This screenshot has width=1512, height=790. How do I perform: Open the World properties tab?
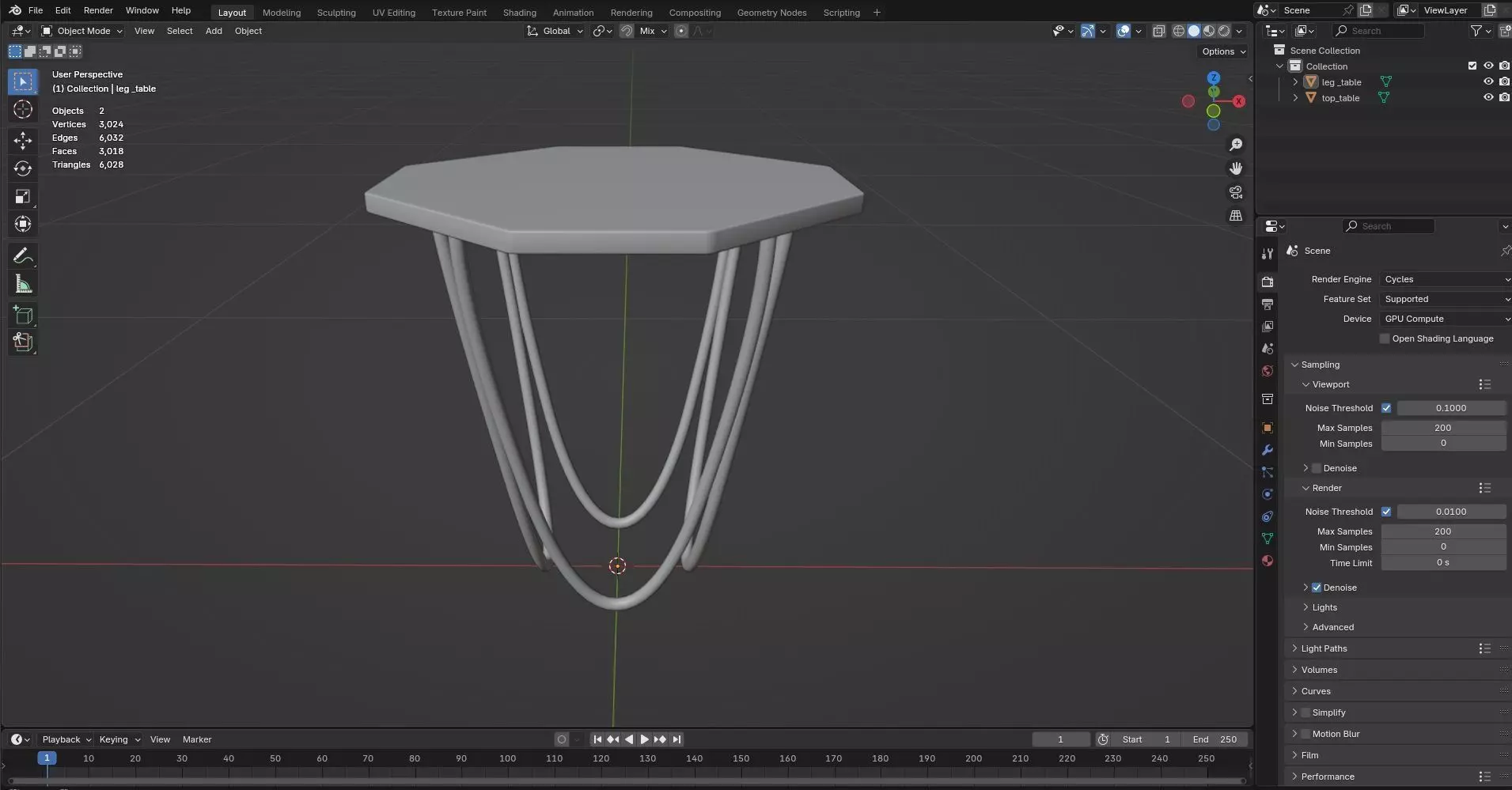pyautogui.click(x=1268, y=371)
